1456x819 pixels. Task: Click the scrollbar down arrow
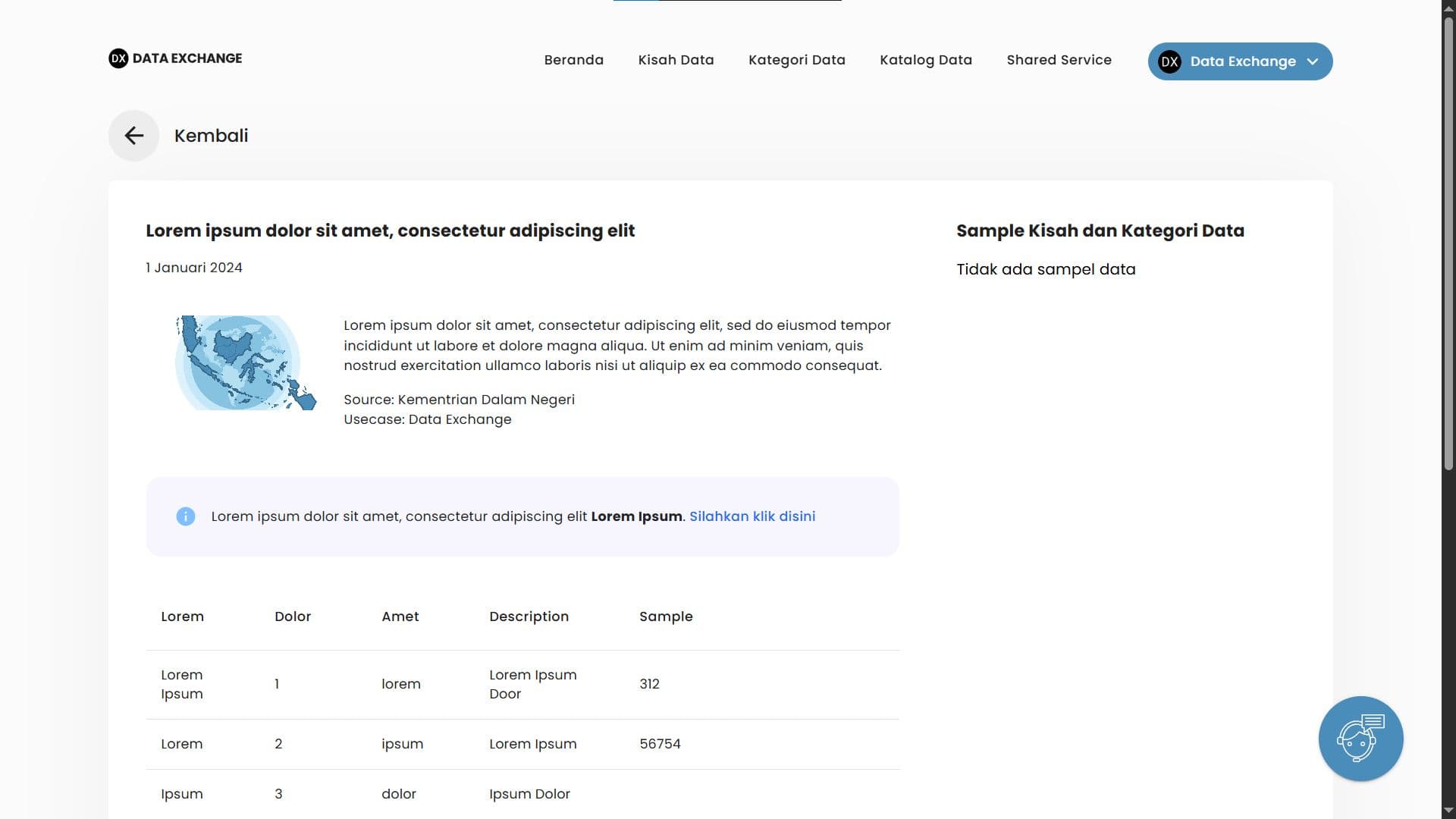tap(1448, 811)
